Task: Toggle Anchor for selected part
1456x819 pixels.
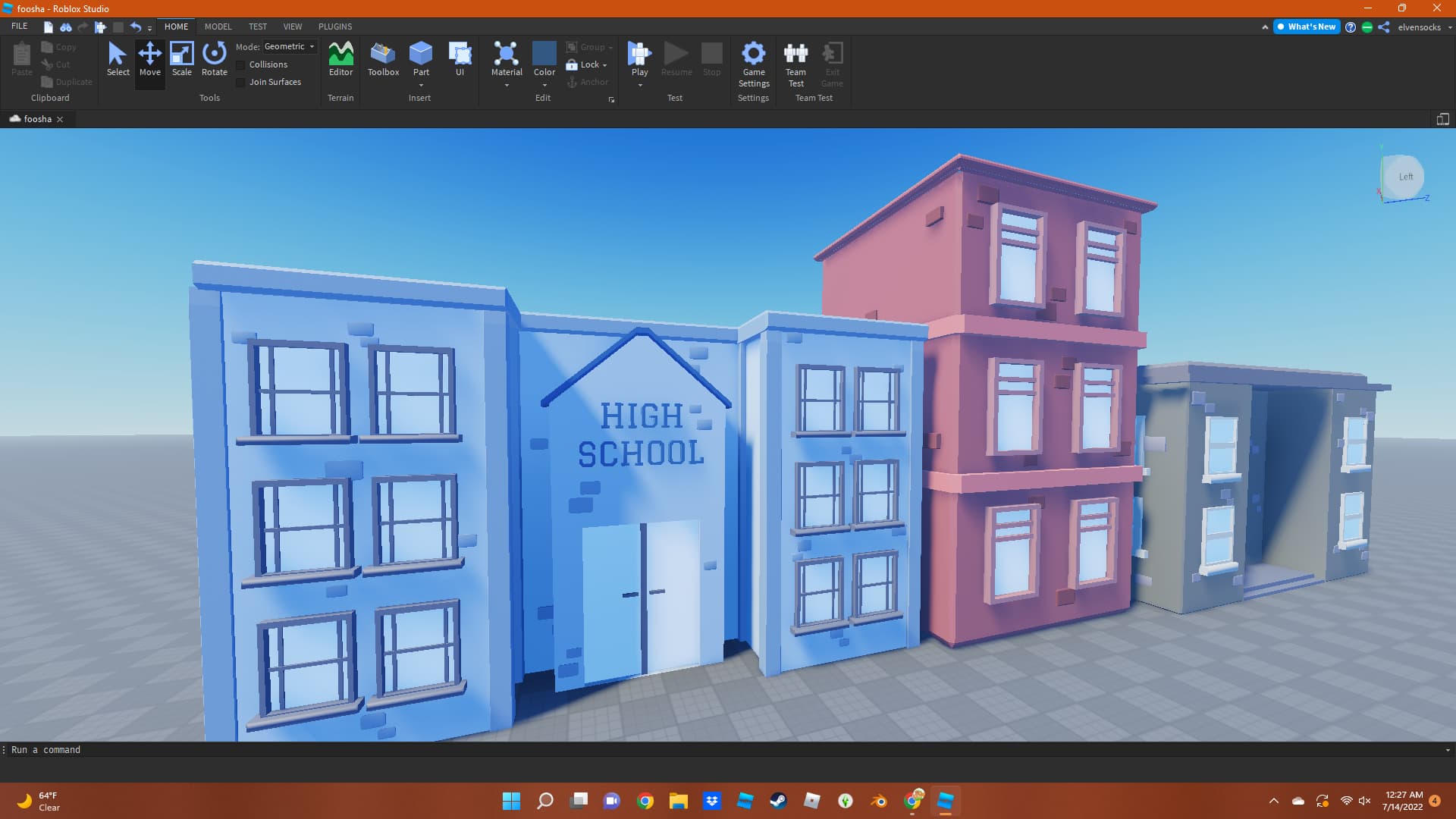Action: (x=588, y=82)
